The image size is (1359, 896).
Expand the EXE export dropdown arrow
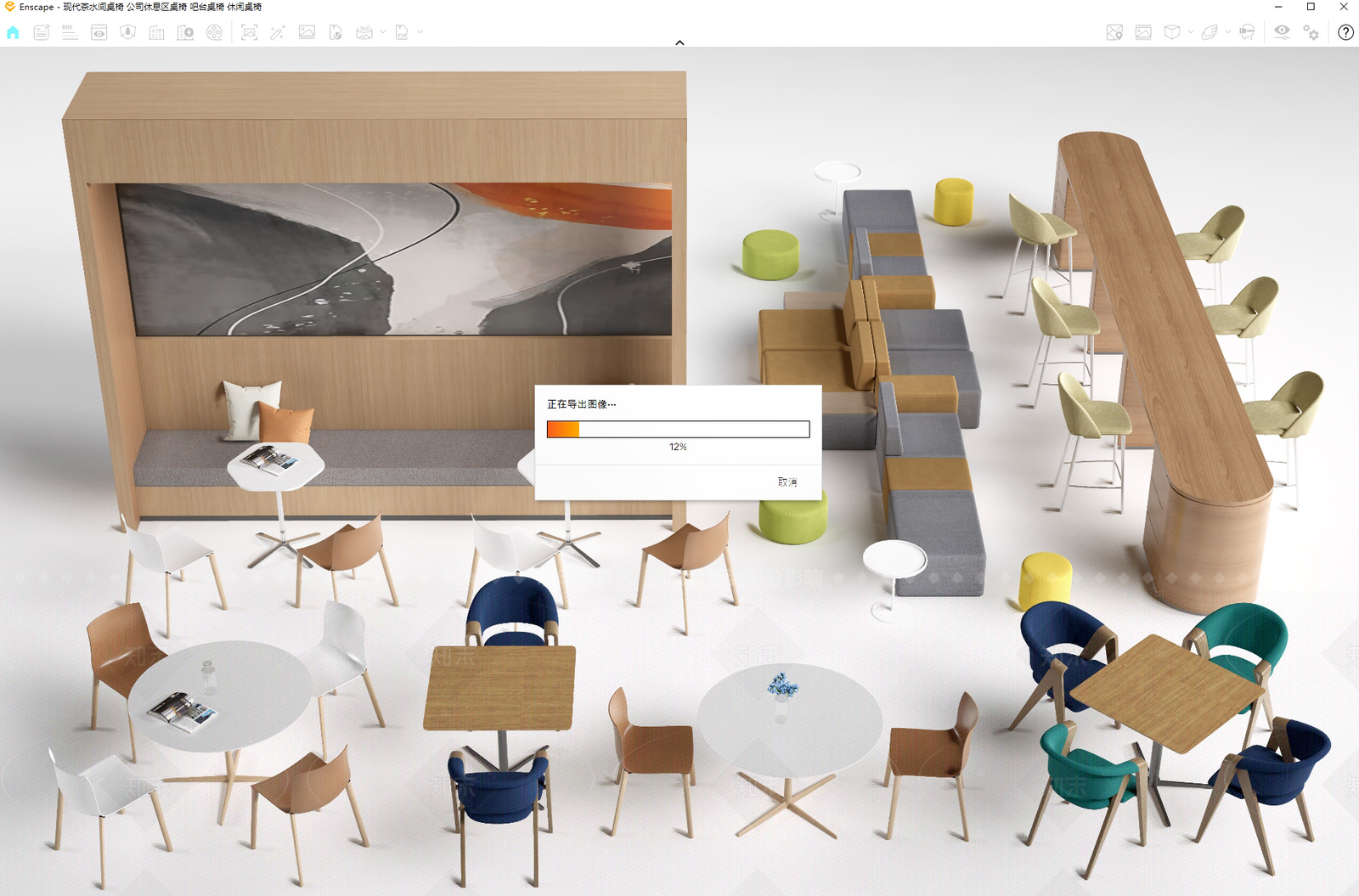coord(420,32)
